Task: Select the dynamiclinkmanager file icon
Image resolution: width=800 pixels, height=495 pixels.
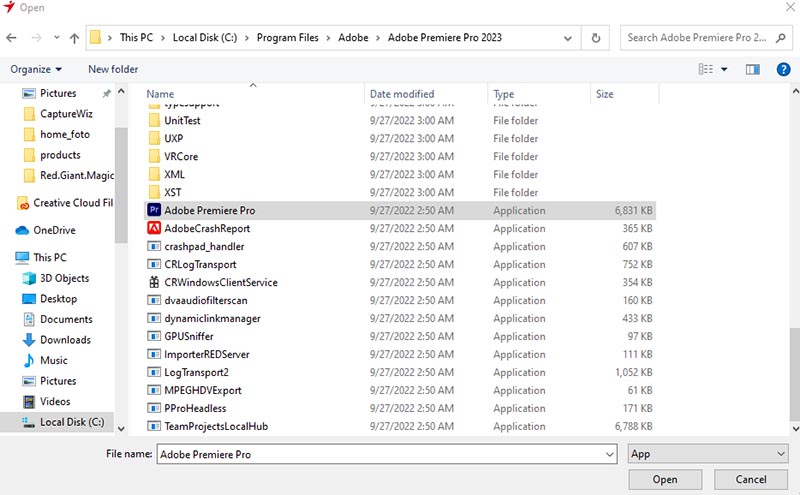Action: pyautogui.click(x=154, y=318)
